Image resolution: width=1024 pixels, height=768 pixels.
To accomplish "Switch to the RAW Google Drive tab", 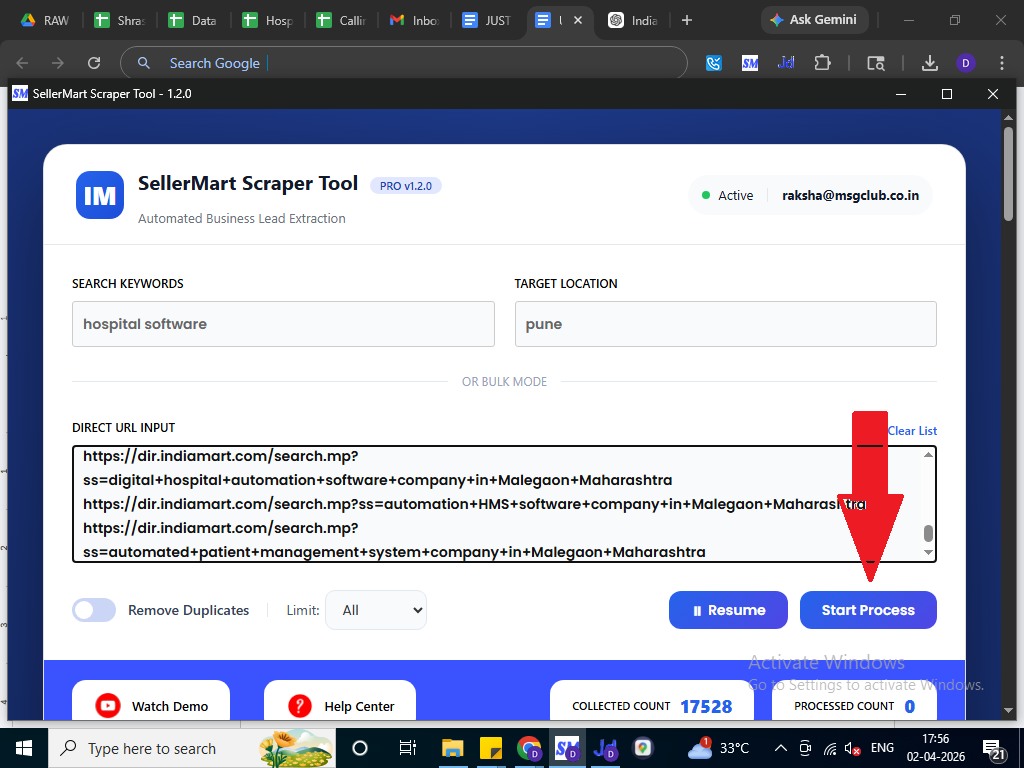I will pyautogui.click(x=45, y=20).
